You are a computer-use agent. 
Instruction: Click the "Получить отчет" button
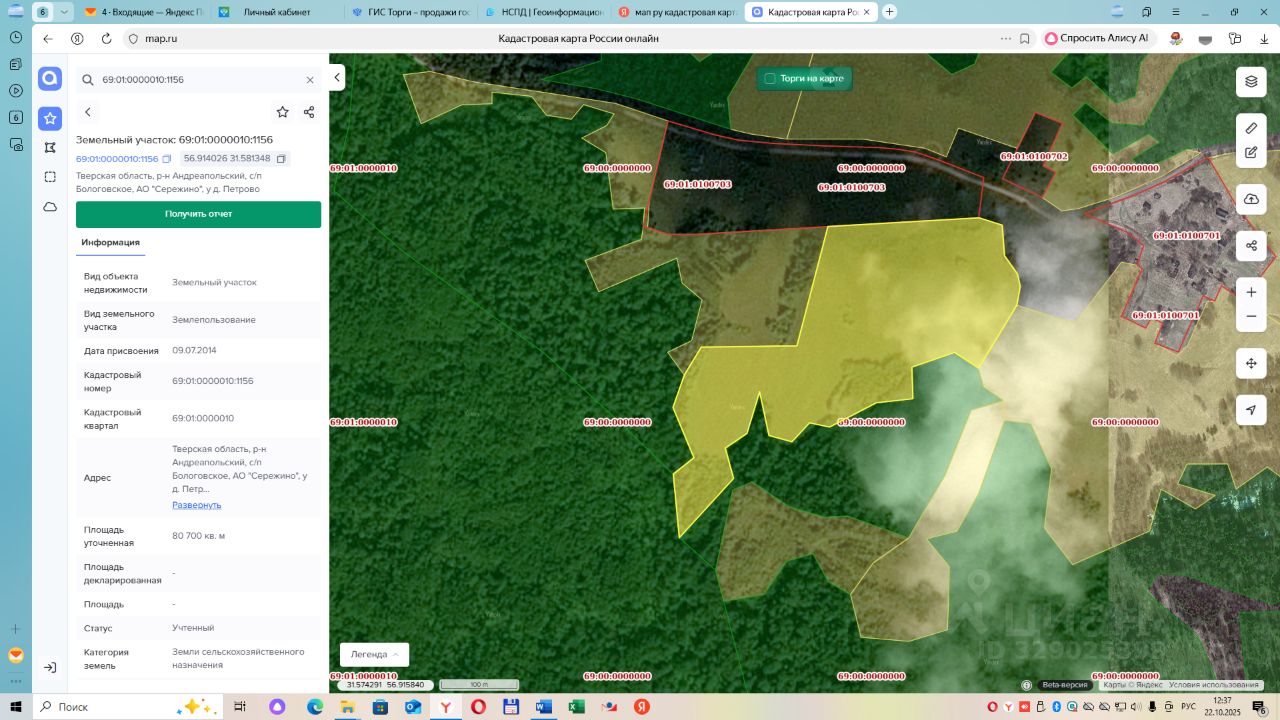pos(199,214)
